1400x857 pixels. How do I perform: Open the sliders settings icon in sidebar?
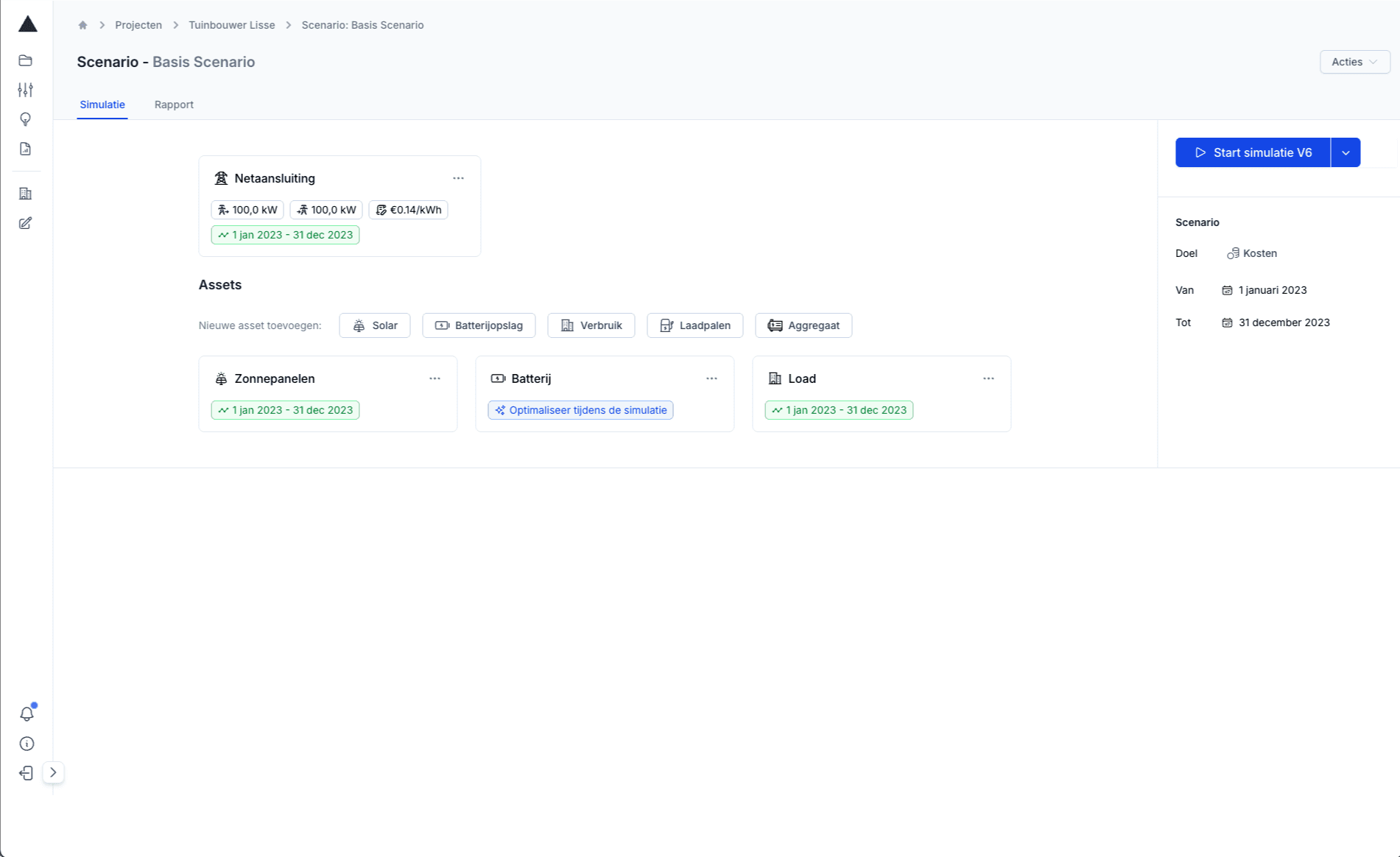click(x=26, y=90)
